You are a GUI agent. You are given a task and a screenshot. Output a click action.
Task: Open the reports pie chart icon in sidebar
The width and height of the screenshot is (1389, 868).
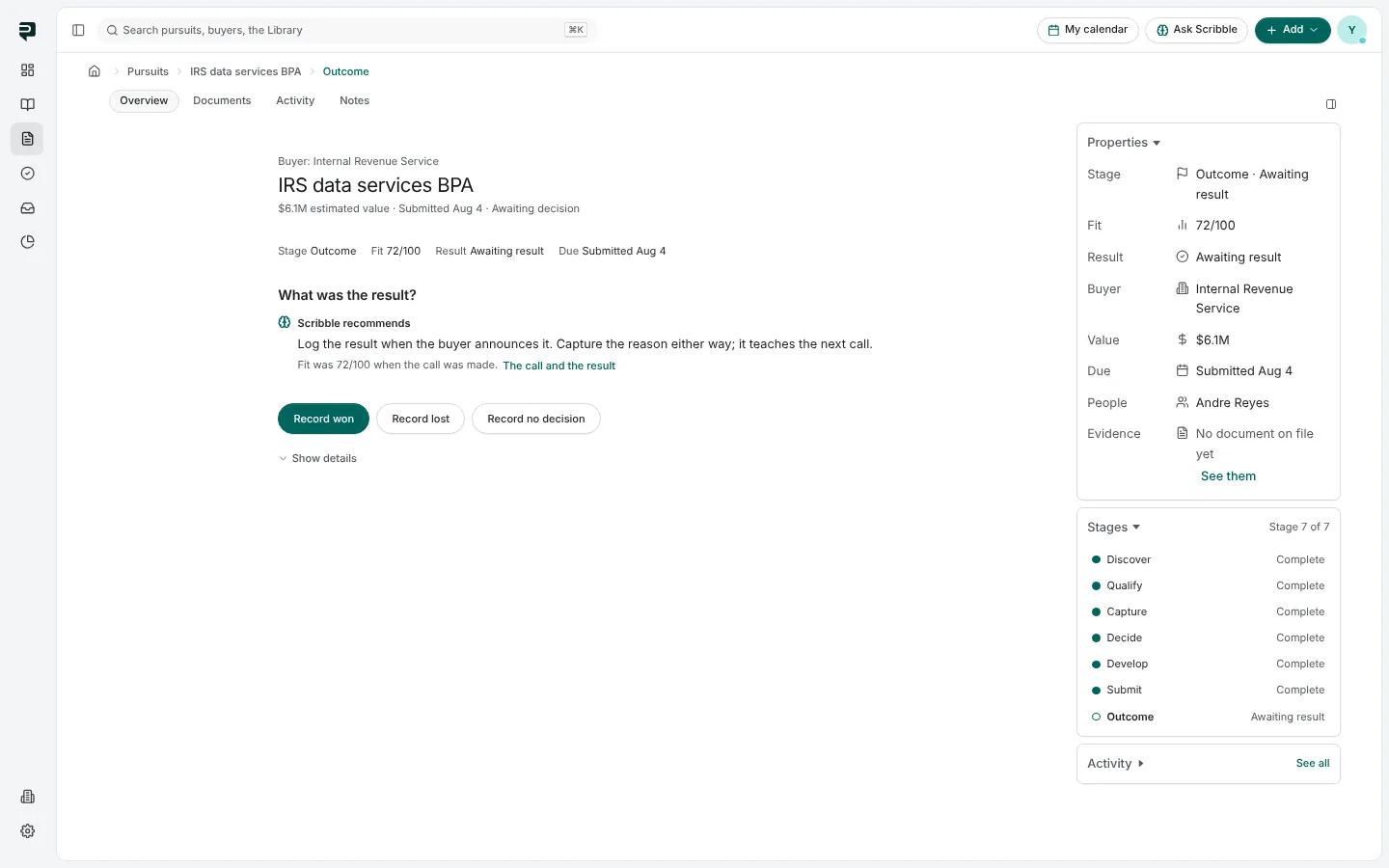pyautogui.click(x=27, y=242)
